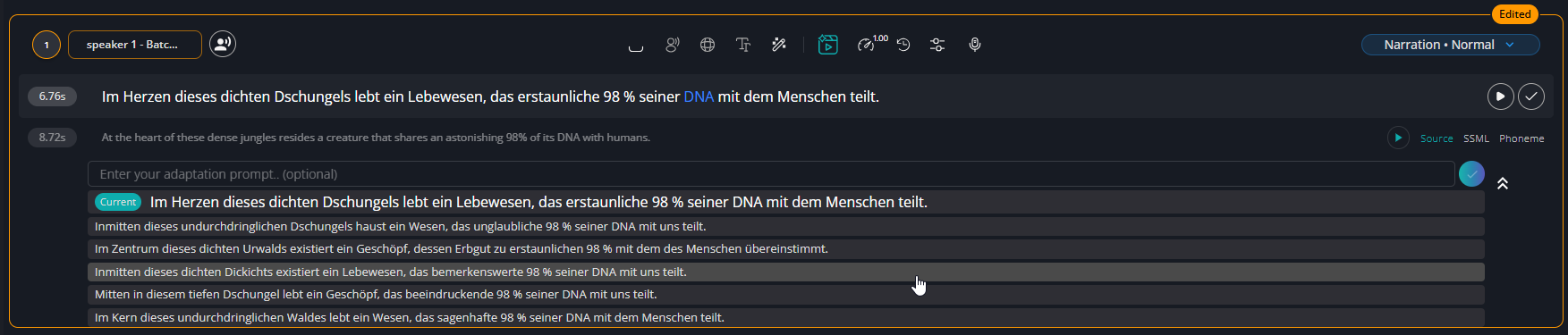The height and width of the screenshot is (335, 1568).
Task: Switch to the SSML tab
Action: point(1476,138)
